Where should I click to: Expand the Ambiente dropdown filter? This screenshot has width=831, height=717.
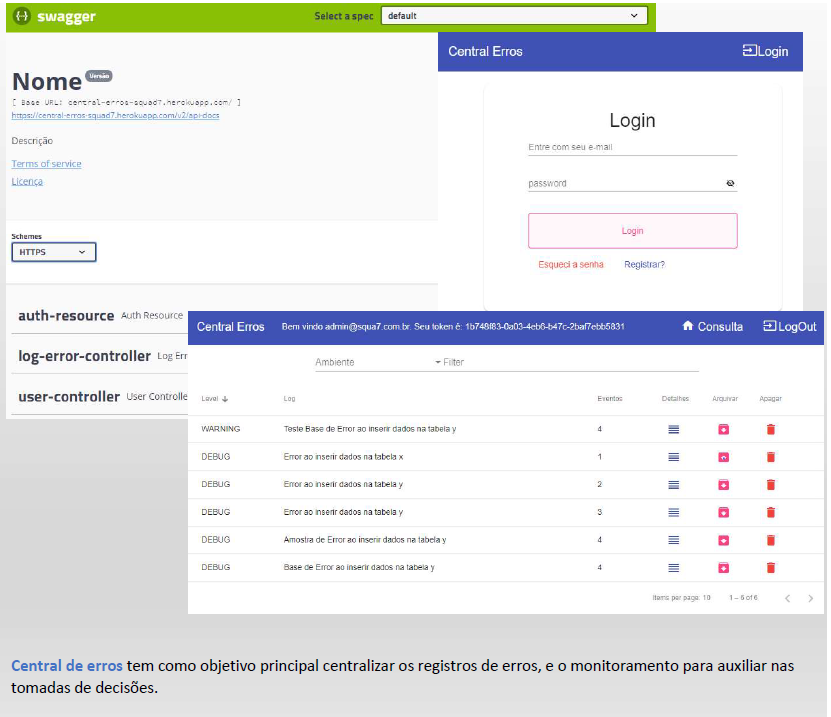pyautogui.click(x=377, y=362)
